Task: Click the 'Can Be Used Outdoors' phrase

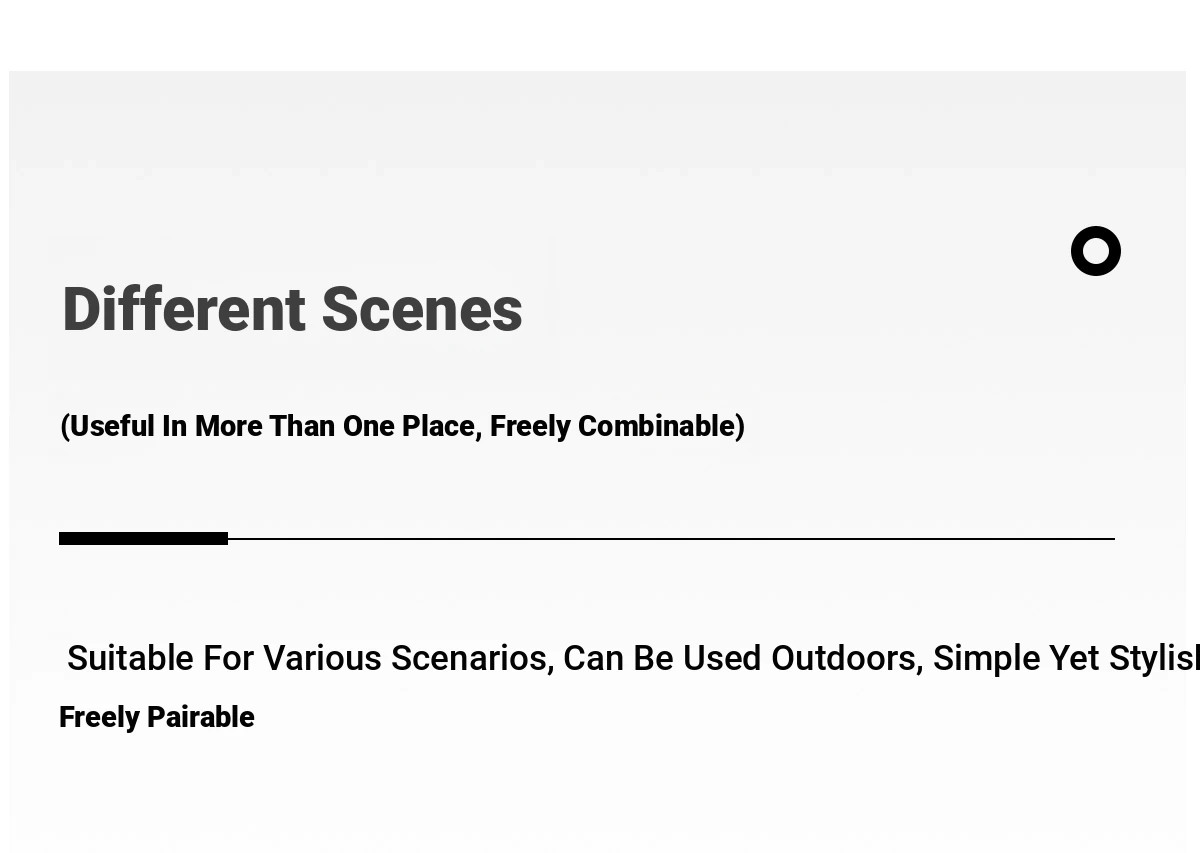Action: coord(743,658)
